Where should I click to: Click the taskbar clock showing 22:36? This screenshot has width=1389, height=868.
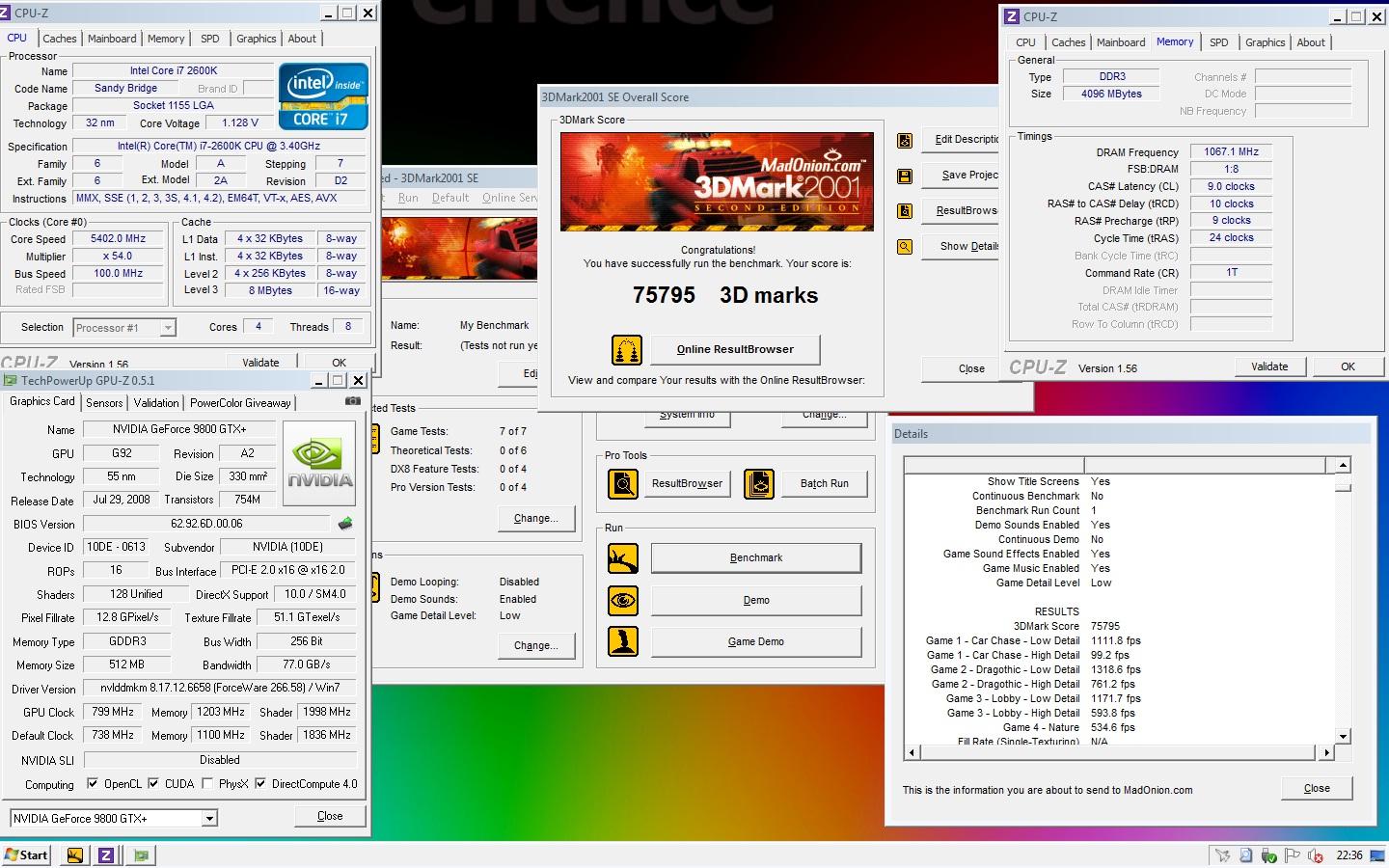click(x=1348, y=855)
